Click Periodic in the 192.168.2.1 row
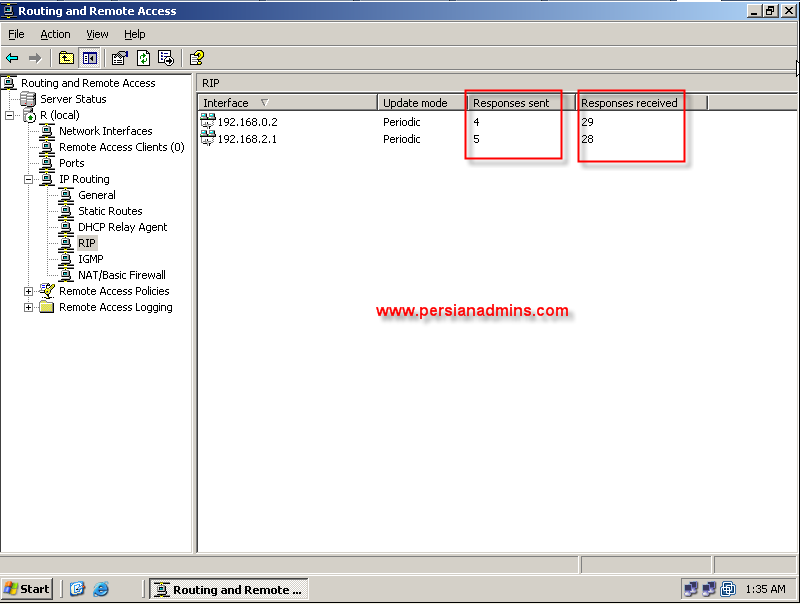Viewport: 800px width, 605px height. pyautogui.click(x=402, y=139)
